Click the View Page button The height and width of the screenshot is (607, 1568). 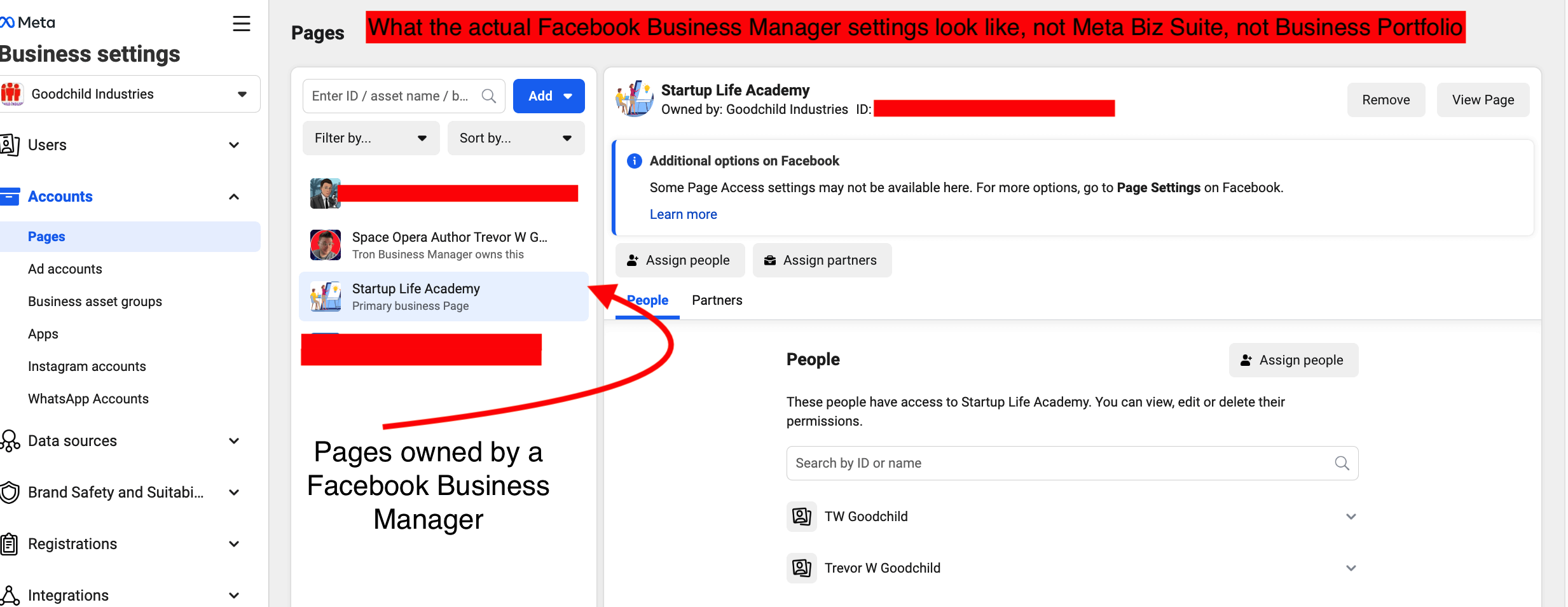tap(1483, 100)
